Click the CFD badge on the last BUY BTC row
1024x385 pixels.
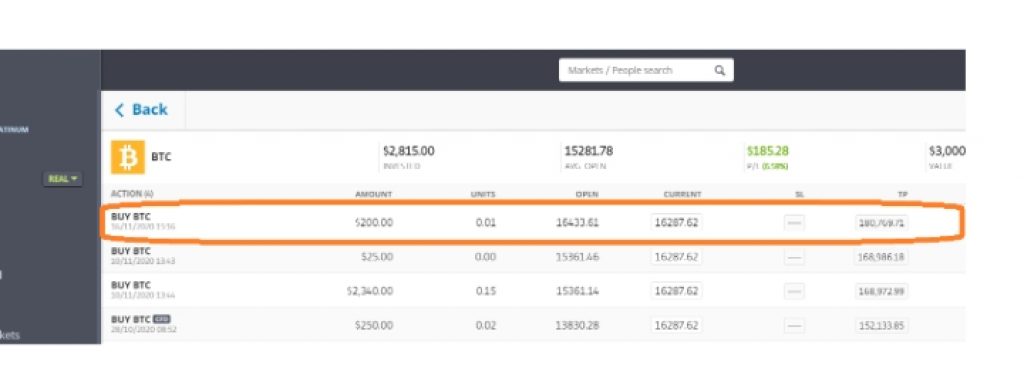161,319
